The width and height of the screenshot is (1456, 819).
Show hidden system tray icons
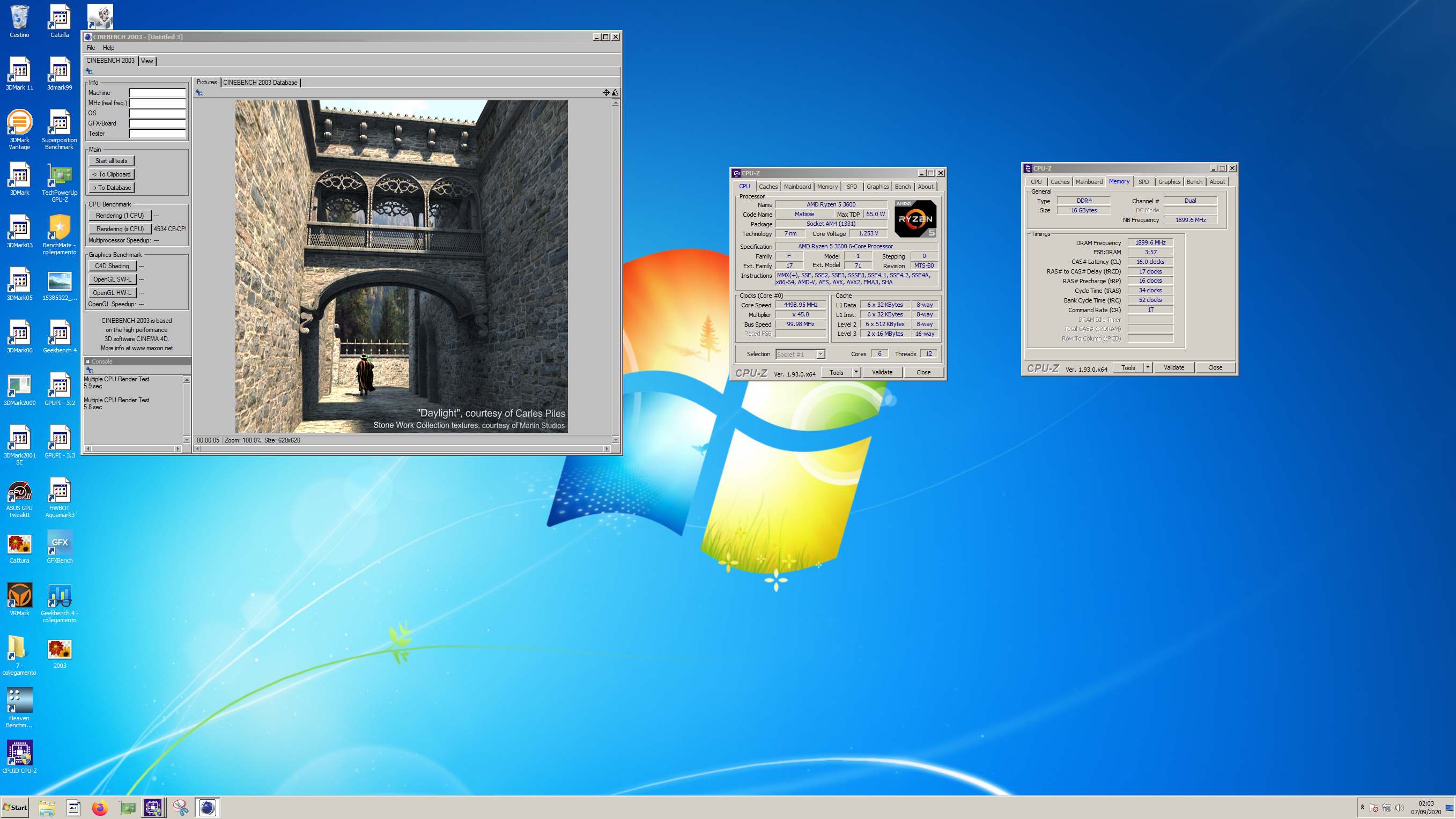1362,807
